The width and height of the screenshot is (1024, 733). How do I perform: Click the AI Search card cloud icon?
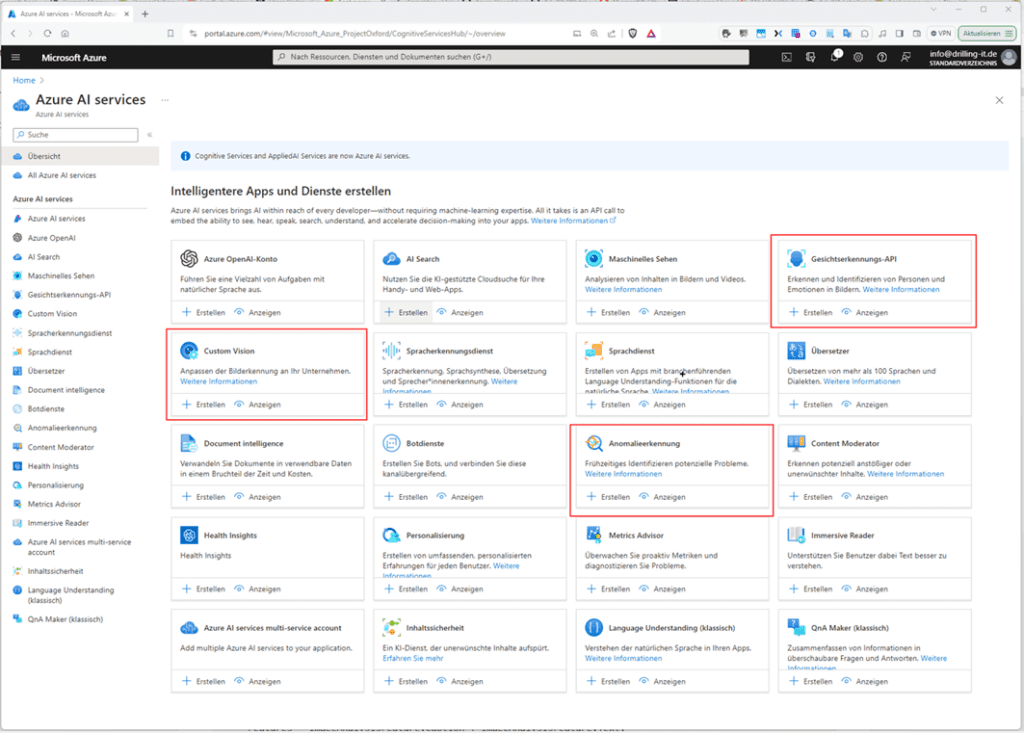point(391,259)
